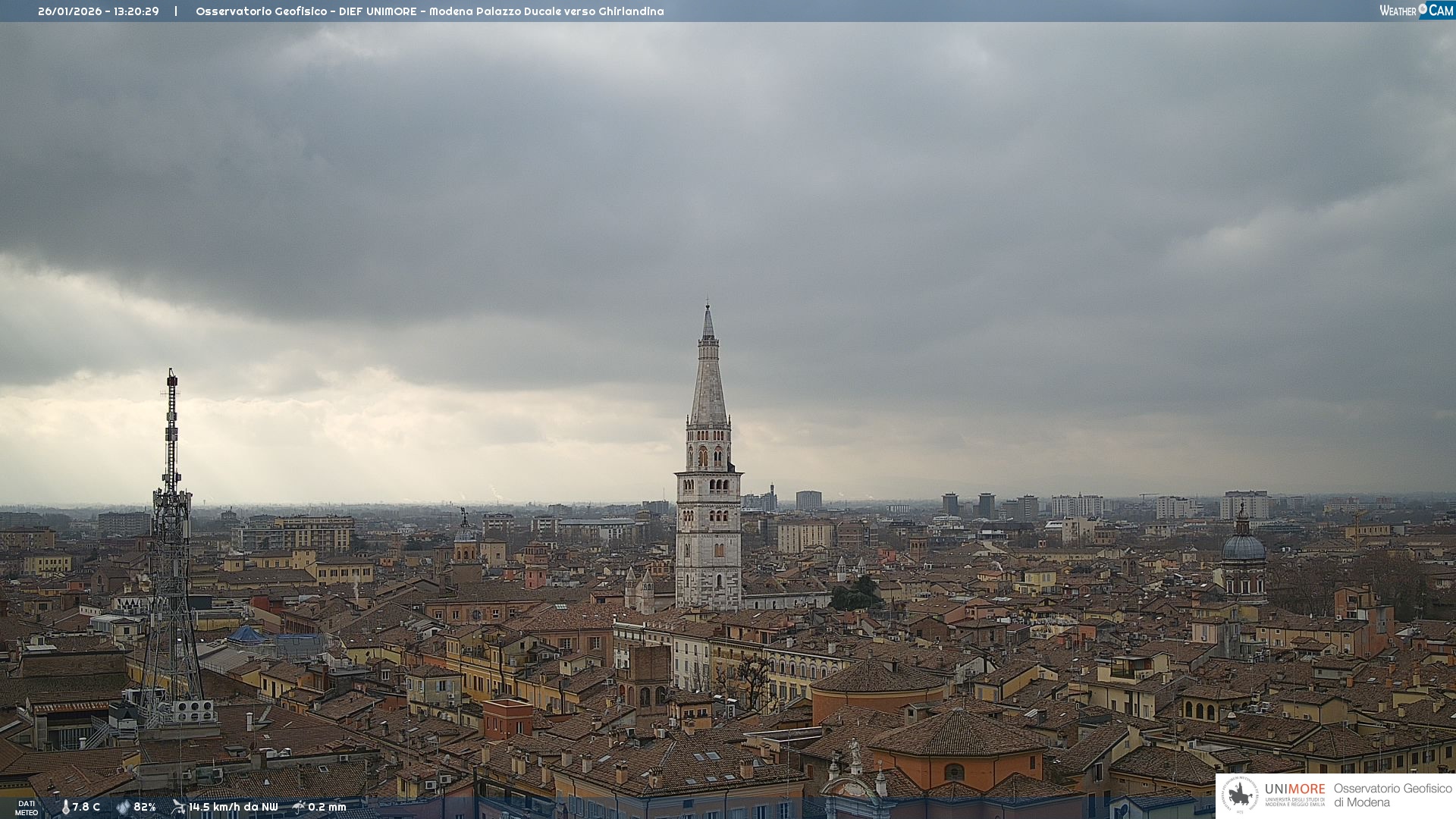Click the Osservatorio Geofisico di Modena text
This screenshot has width=1456, height=819.
coord(1392,795)
